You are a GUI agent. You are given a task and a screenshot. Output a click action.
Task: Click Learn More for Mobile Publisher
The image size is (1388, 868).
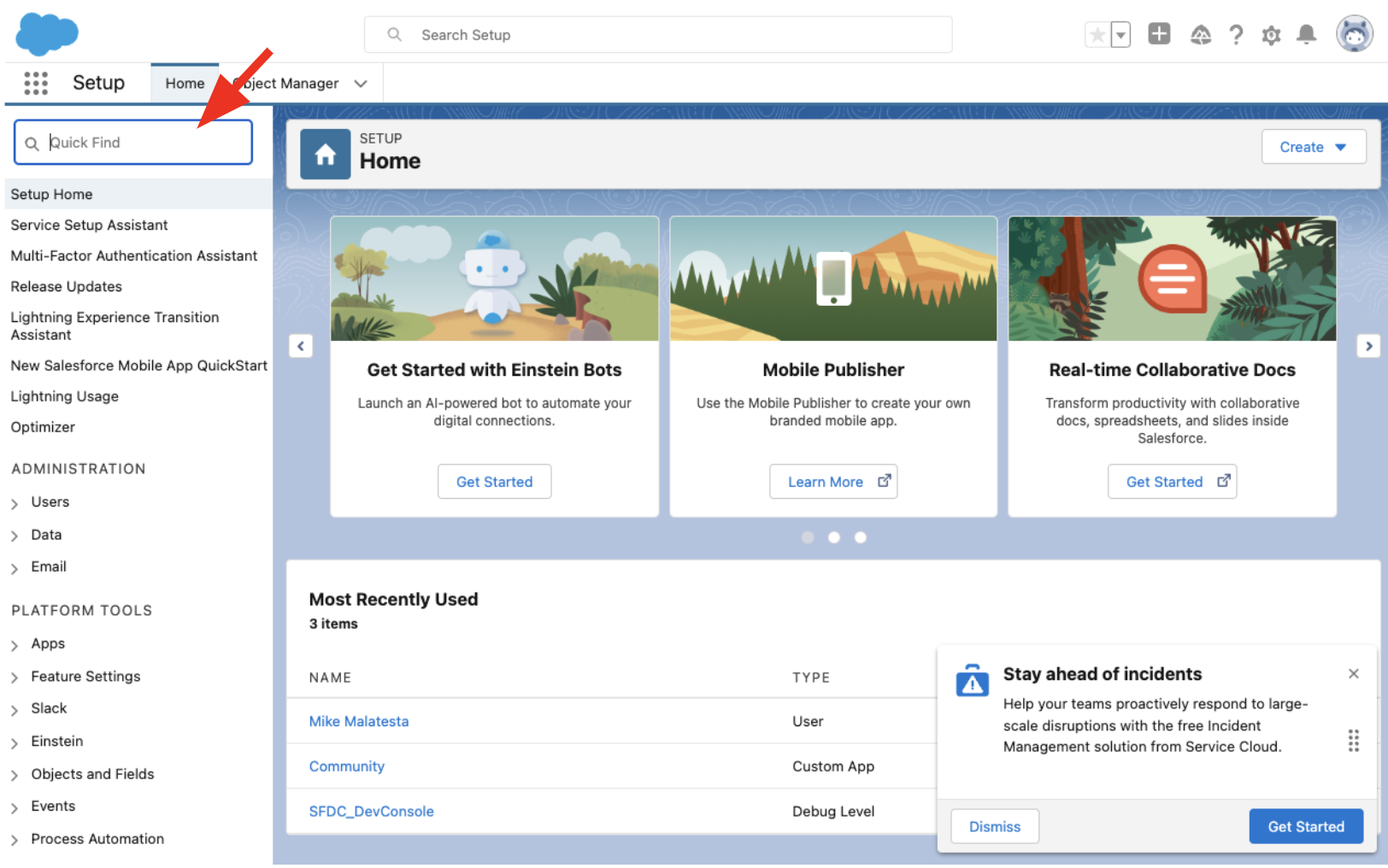click(833, 481)
